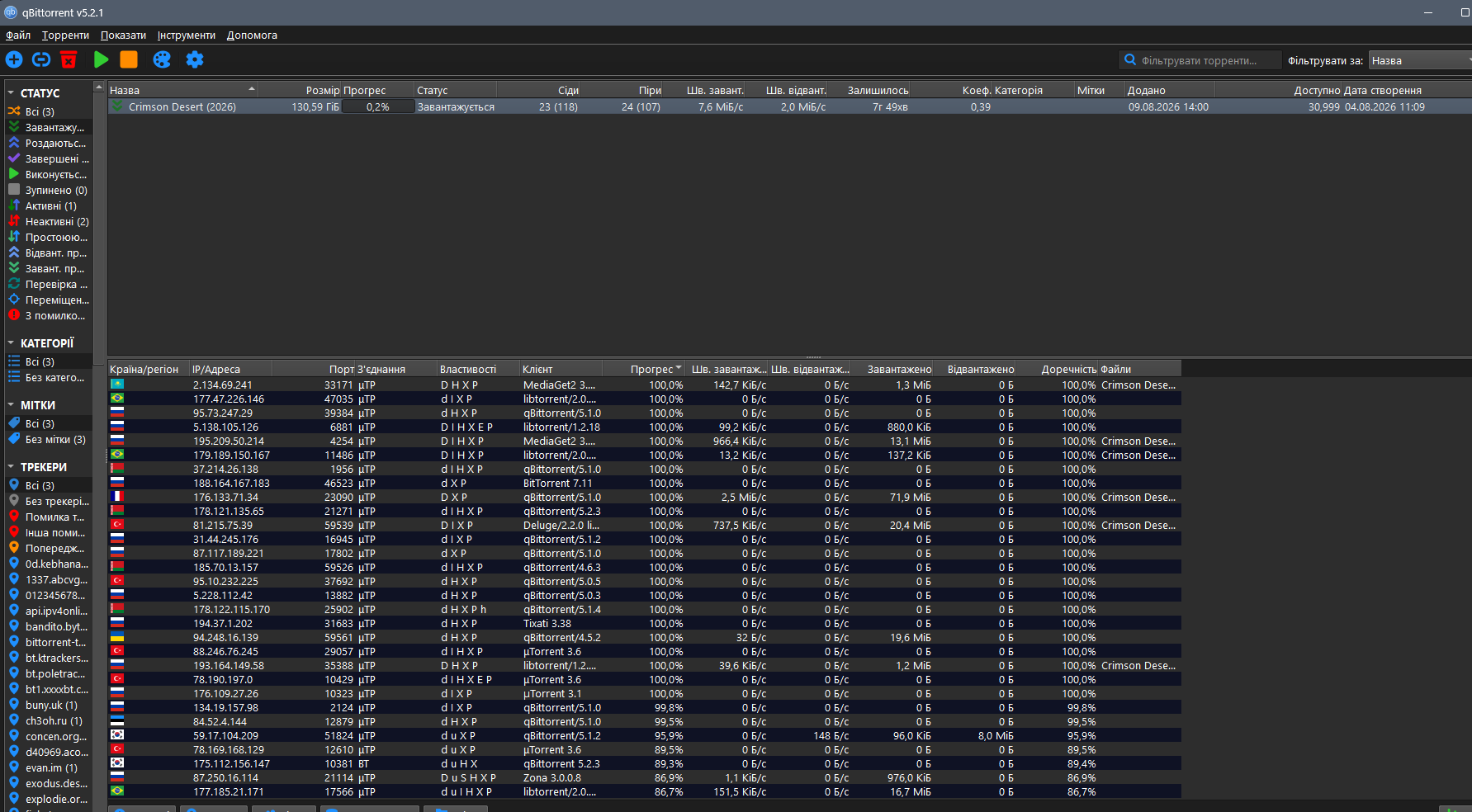Collapse the СТАТУС section

11,93
